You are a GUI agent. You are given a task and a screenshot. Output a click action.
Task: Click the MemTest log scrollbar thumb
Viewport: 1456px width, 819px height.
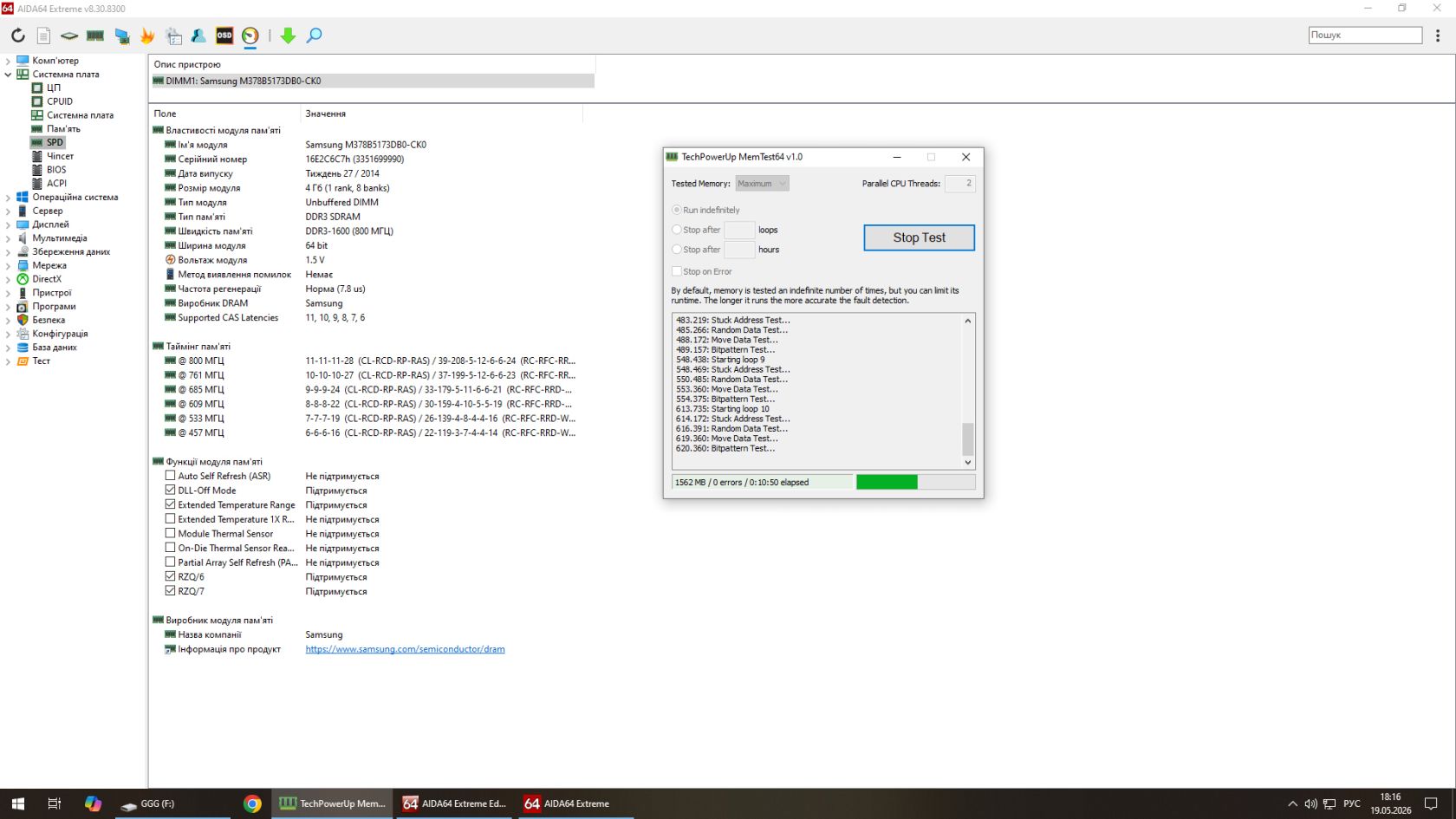tap(968, 439)
